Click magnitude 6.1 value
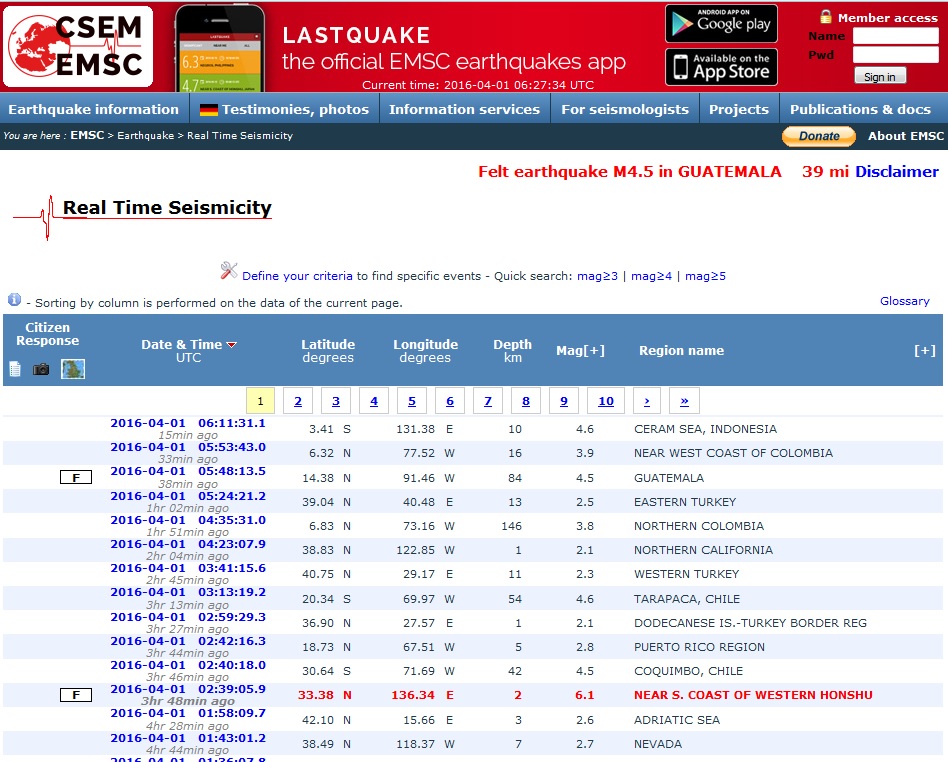This screenshot has height=762, width=948. [x=585, y=695]
